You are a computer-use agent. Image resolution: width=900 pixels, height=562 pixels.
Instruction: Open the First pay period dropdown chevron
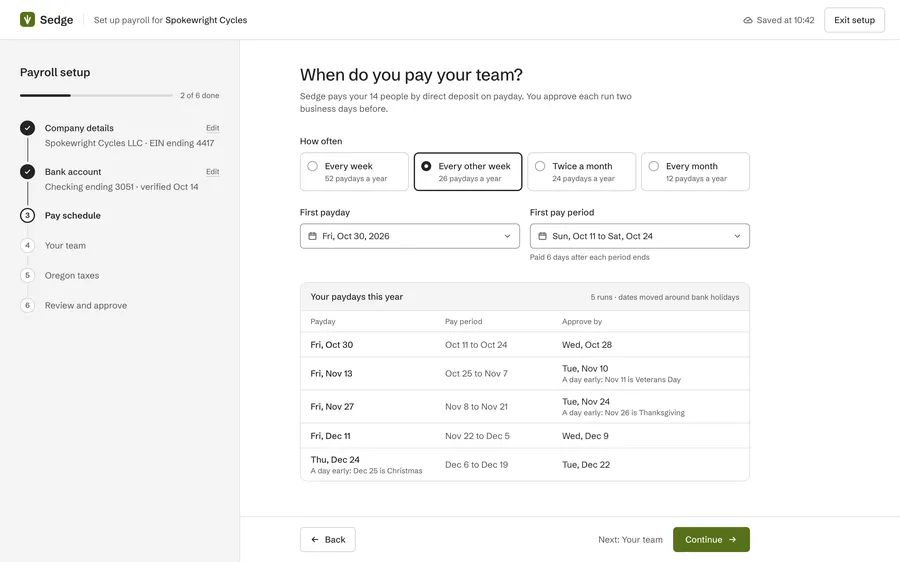coord(738,236)
